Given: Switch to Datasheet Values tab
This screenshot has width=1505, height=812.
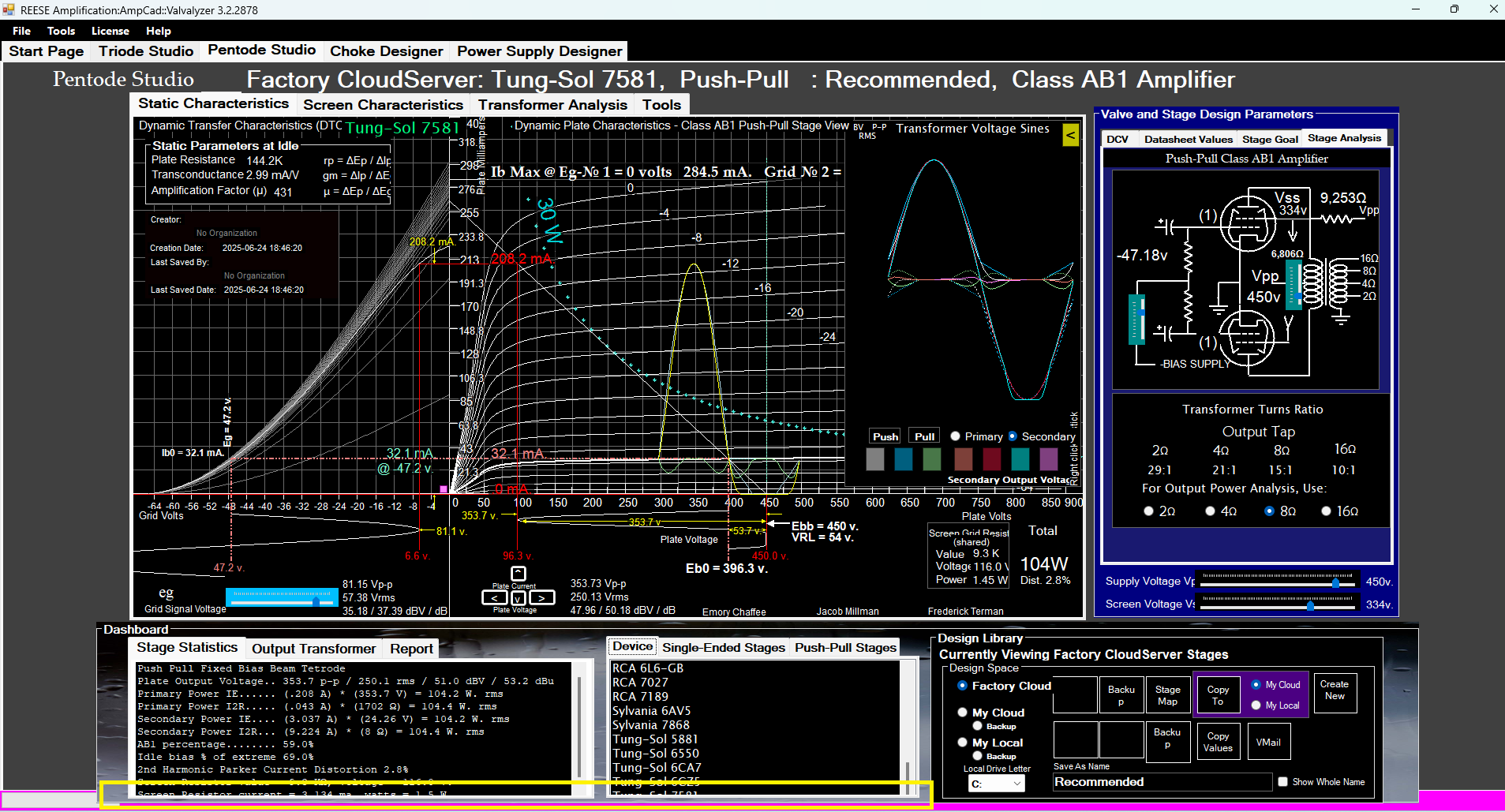Looking at the screenshot, I should (x=1188, y=139).
